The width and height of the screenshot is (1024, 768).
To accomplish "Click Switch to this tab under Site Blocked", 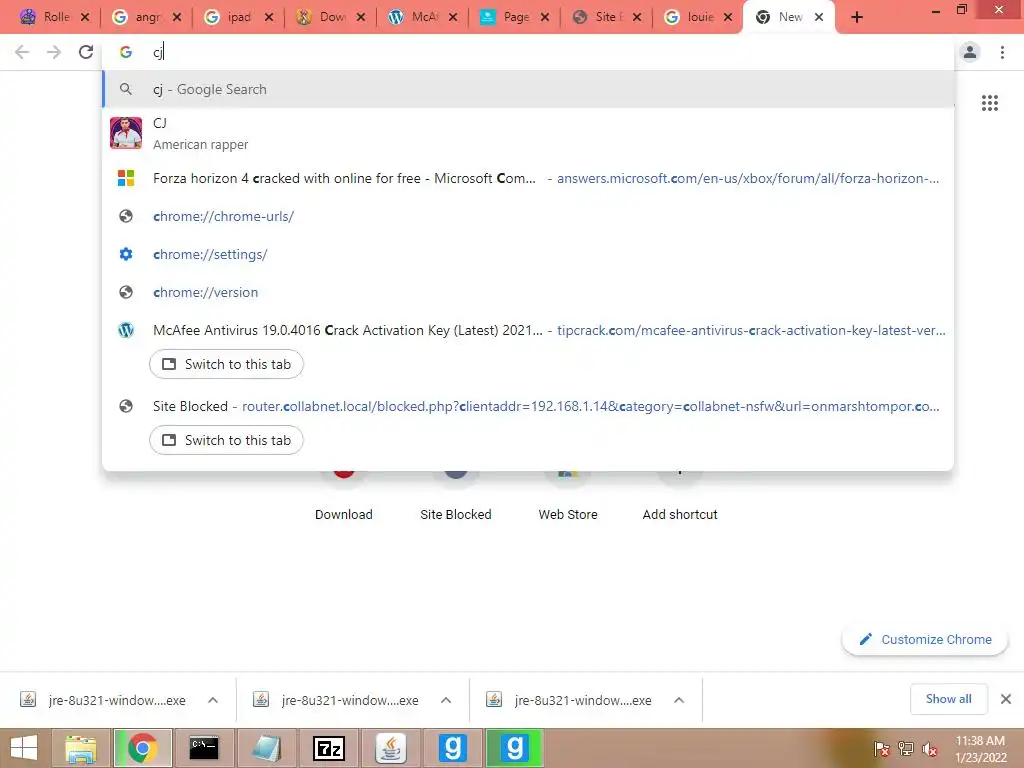I will 226,440.
